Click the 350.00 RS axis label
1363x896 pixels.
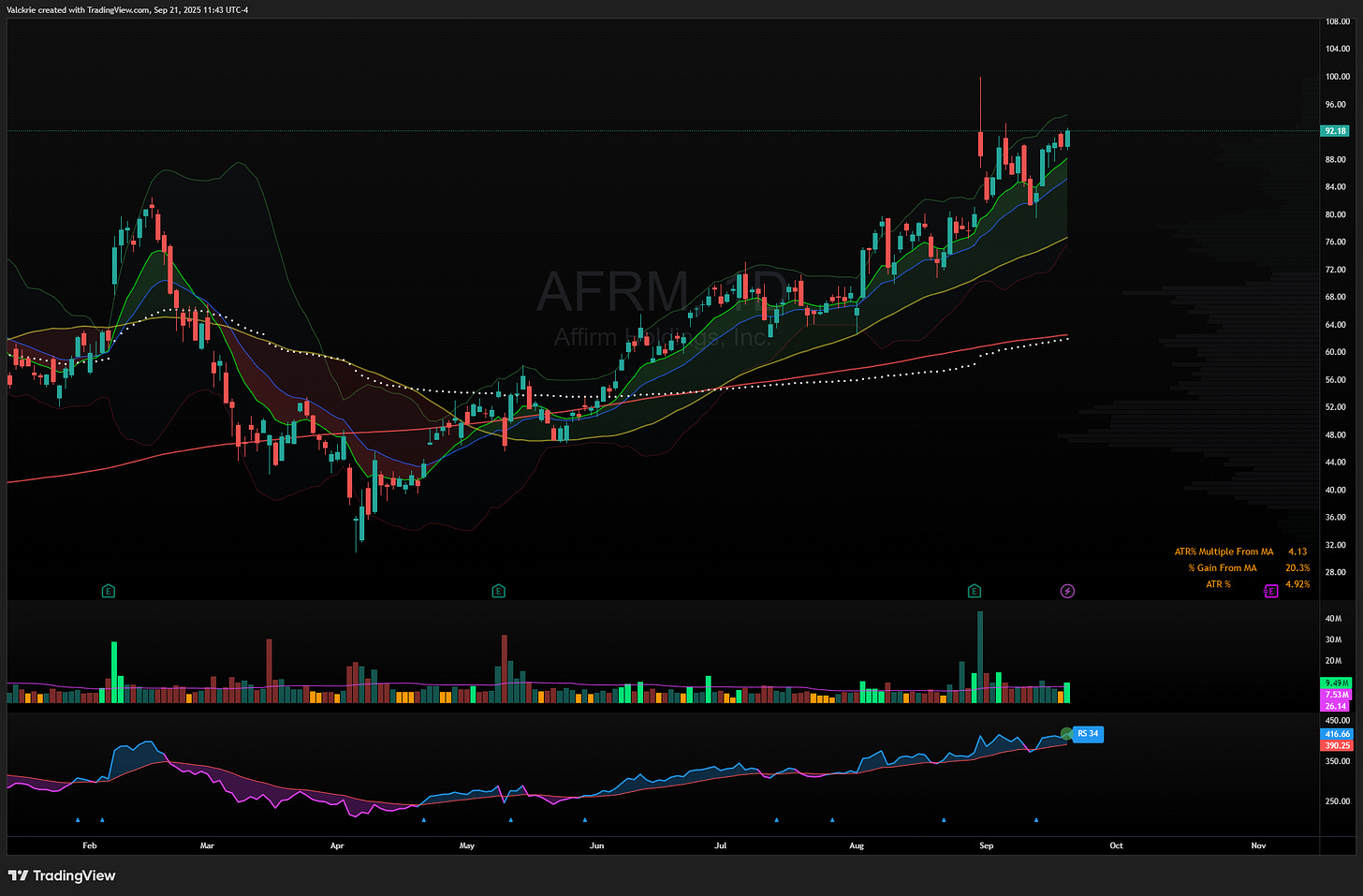(1338, 761)
